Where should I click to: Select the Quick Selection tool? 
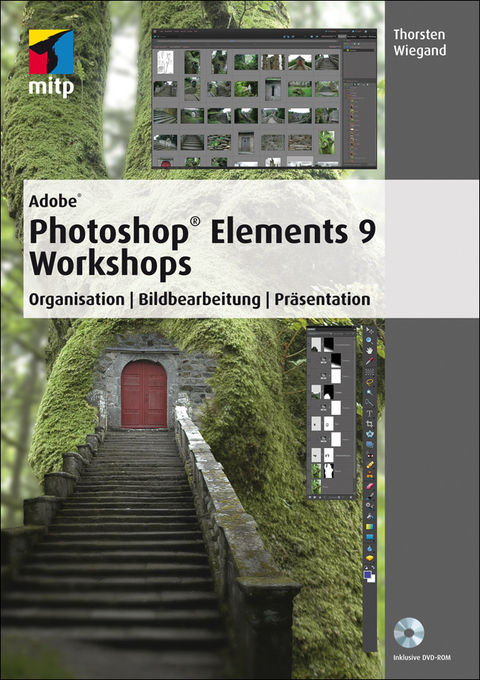(369, 403)
